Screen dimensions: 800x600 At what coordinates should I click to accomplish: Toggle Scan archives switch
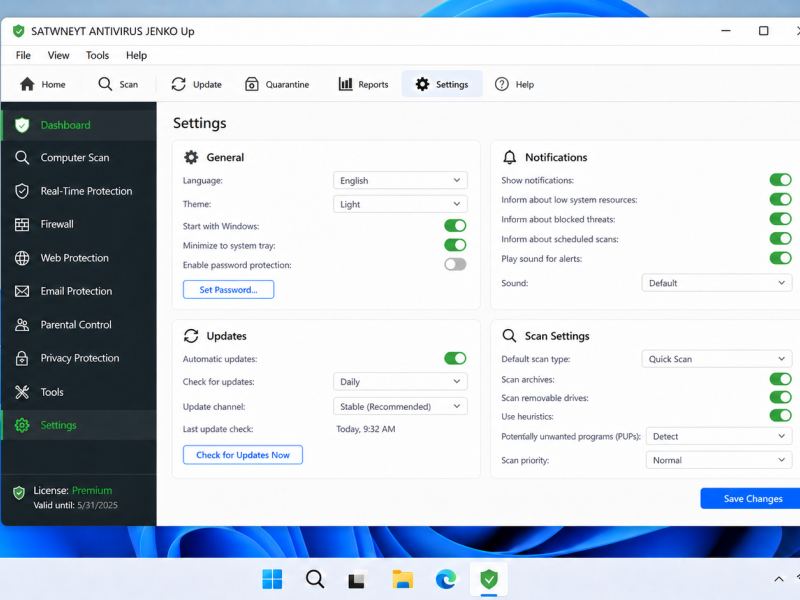pos(781,379)
